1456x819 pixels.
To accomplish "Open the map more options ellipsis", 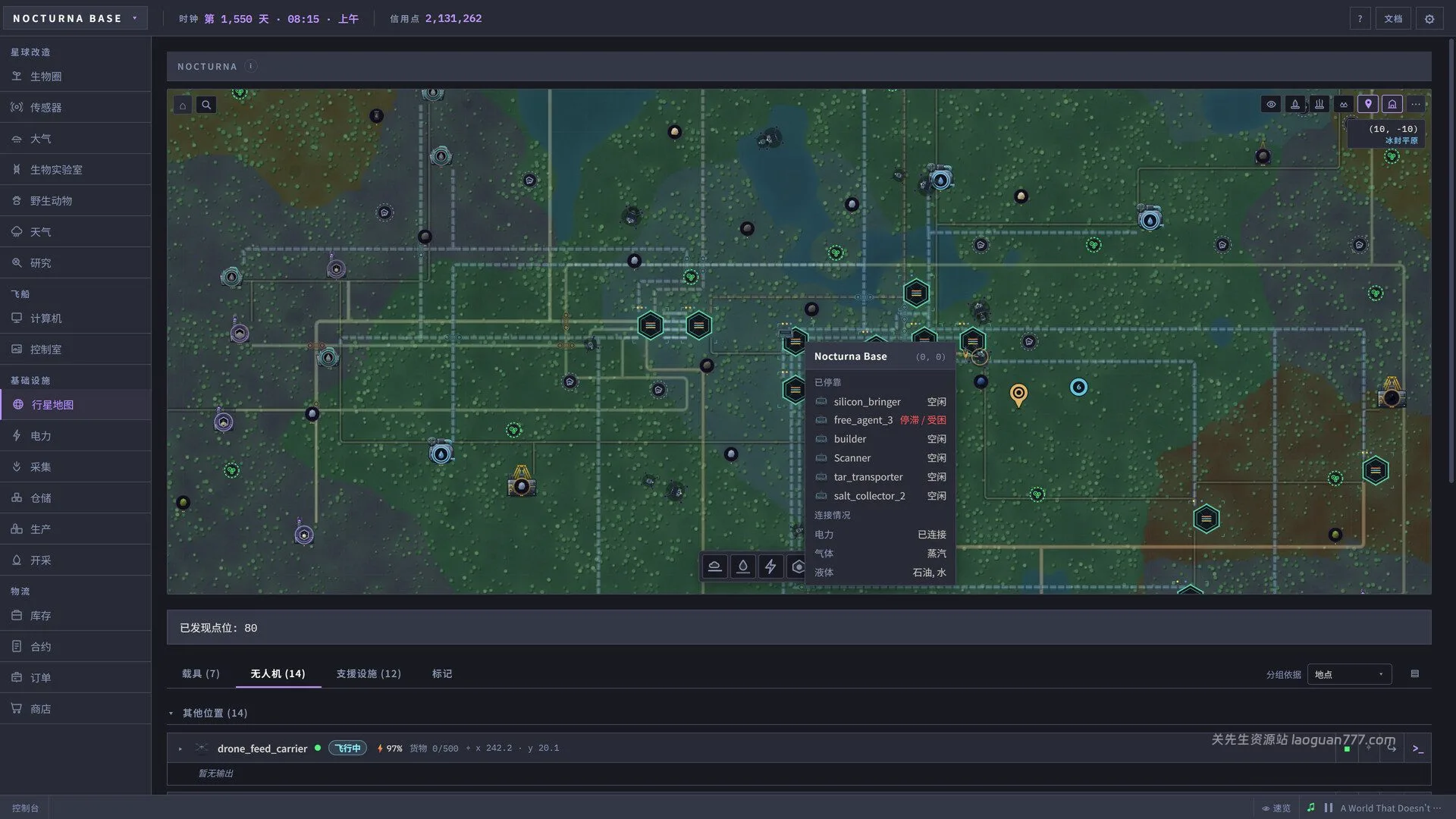I will tap(1416, 105).
